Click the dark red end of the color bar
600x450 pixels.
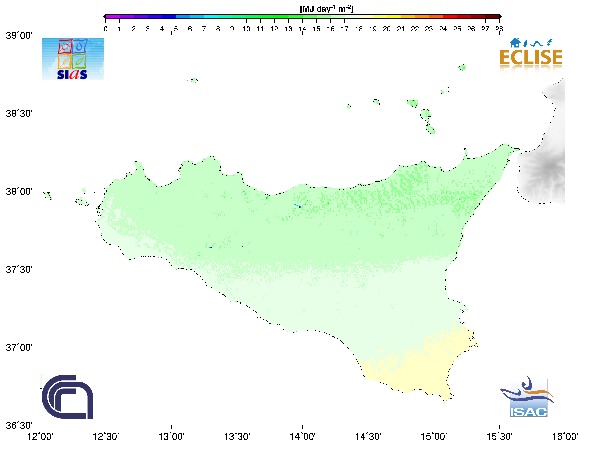coord(492,16)
